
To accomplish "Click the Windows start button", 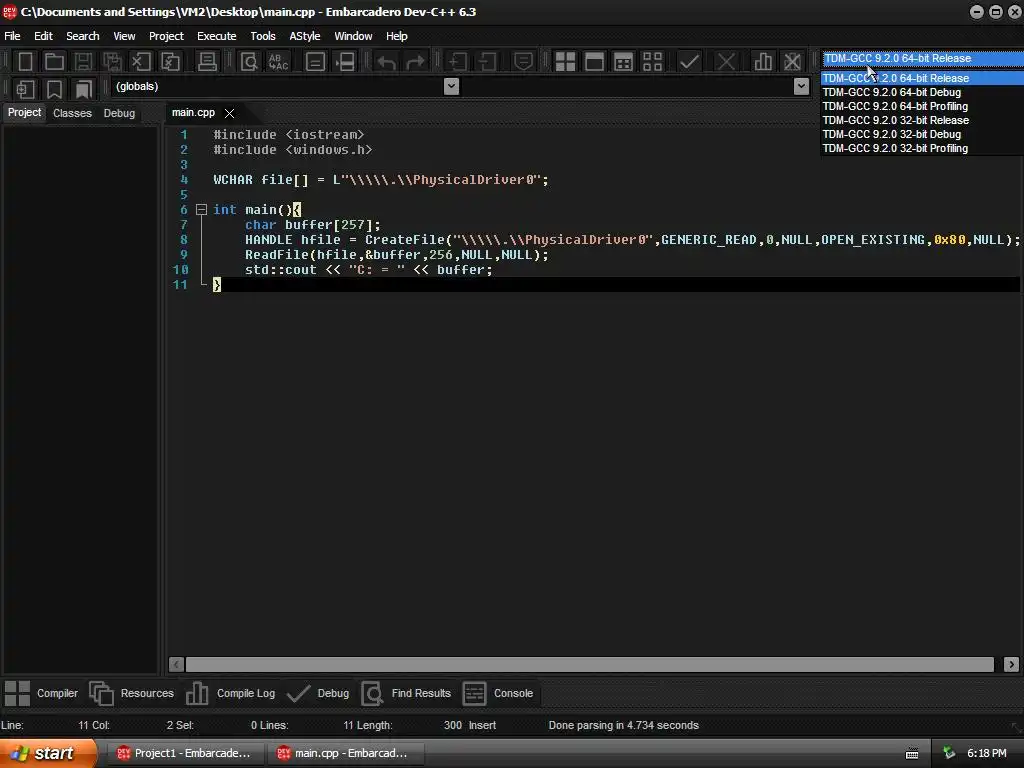I will [x=47, y=753].
